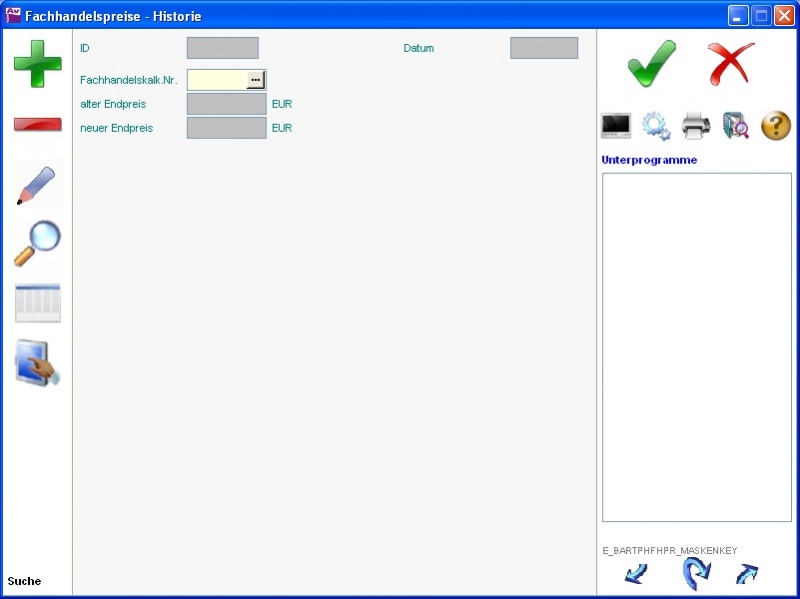Click into the Fachhandelskalk.Nr. input field

click(217, 80)
